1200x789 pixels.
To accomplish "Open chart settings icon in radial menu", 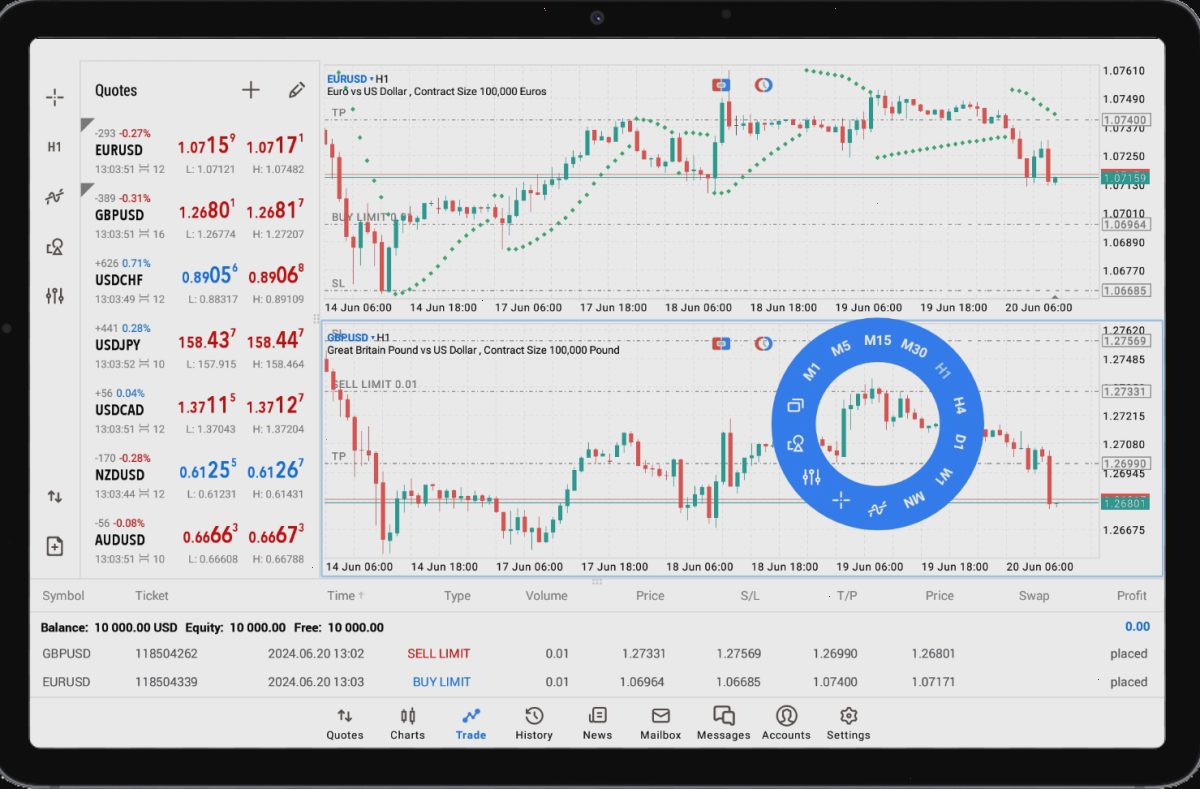I will (x=812, y=477).
